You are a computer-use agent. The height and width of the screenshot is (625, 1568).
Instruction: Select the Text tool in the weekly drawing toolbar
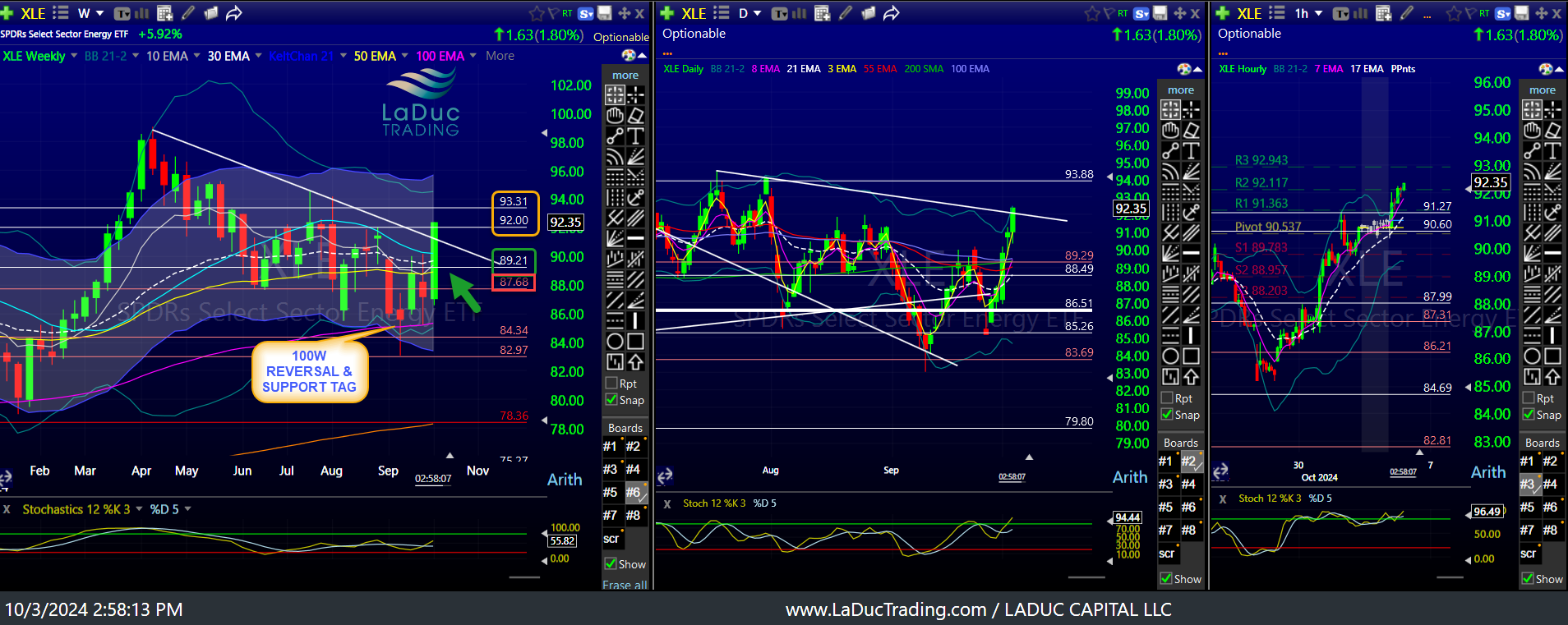pos(635,136)
